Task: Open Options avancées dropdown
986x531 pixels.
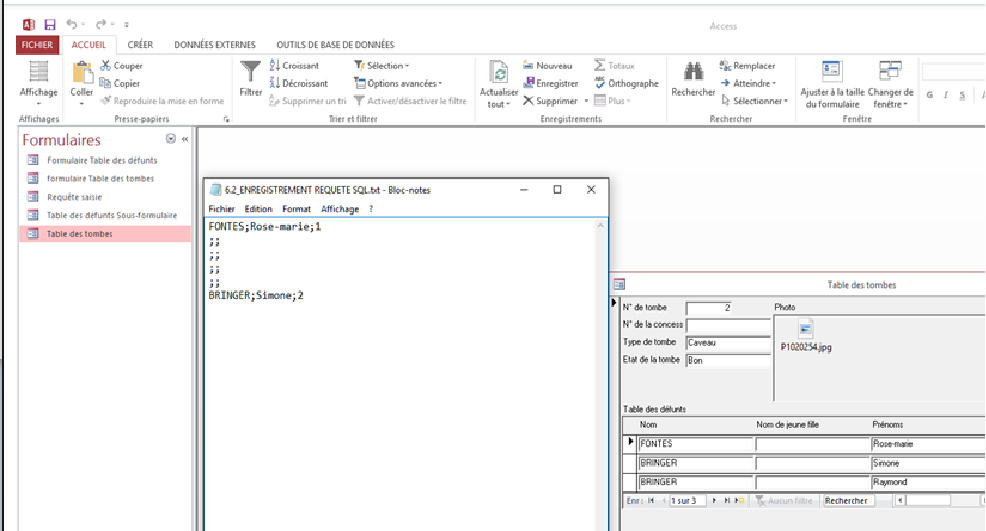Action: pos(398,83)
